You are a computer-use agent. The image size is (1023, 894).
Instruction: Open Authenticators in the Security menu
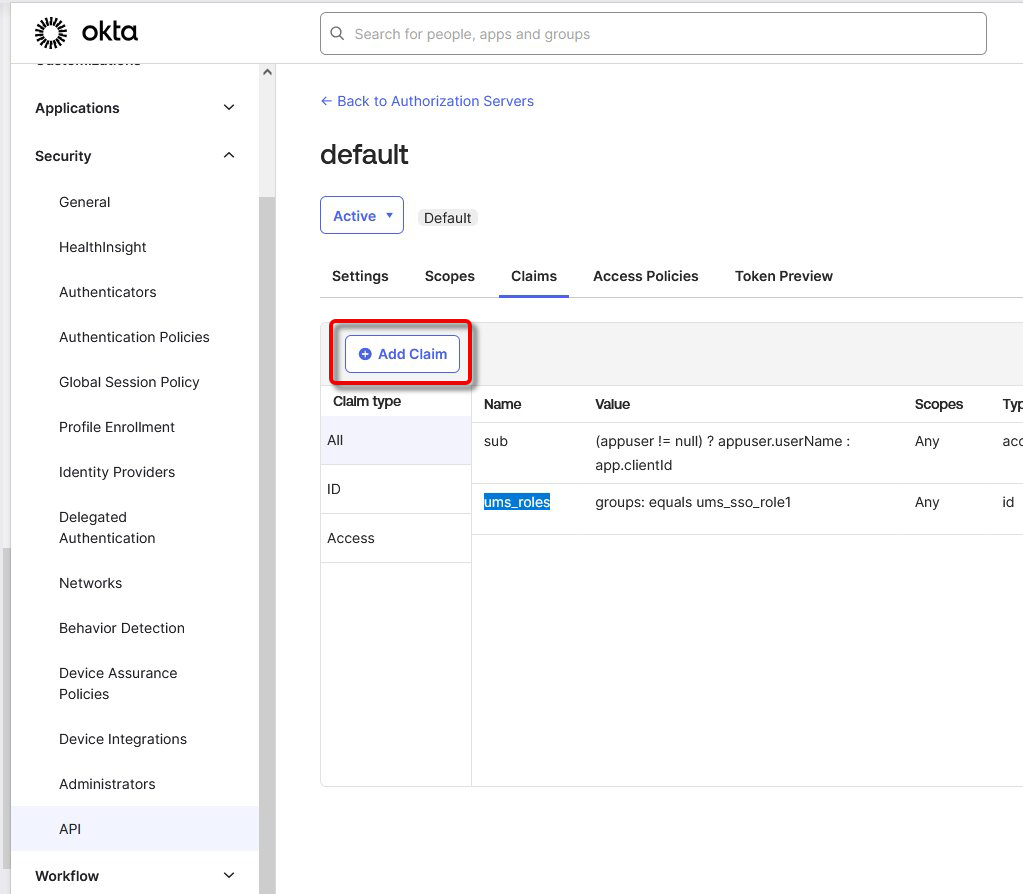[107, 292]
